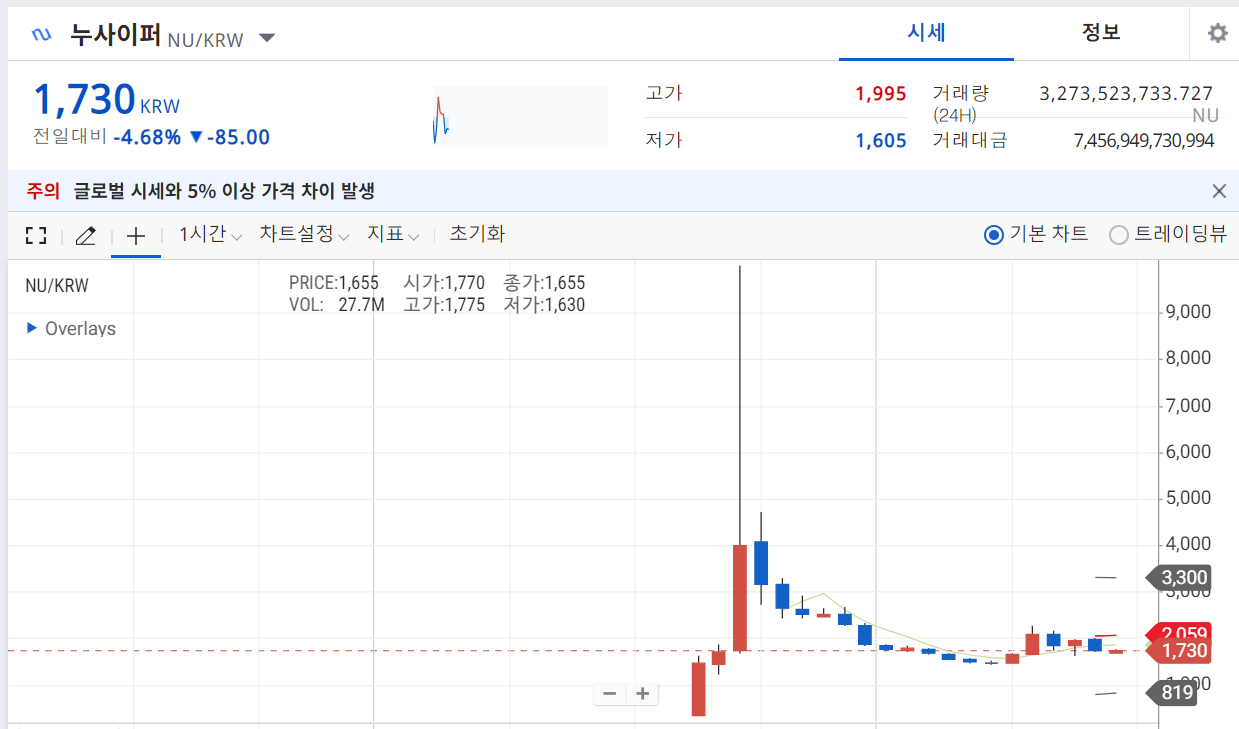
Task: Open the settings gear icon
Action: [x=1217, y=33]
